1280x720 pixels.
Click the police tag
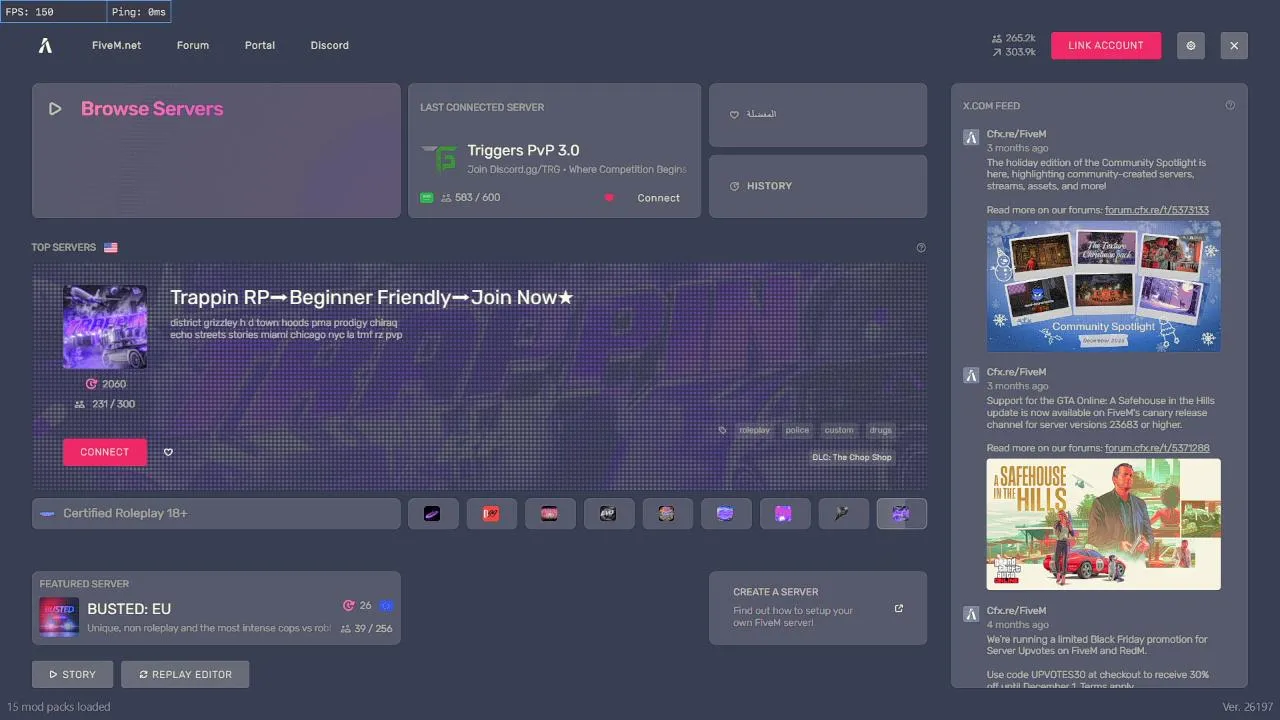pyautogui.click(x=797, y=430)
